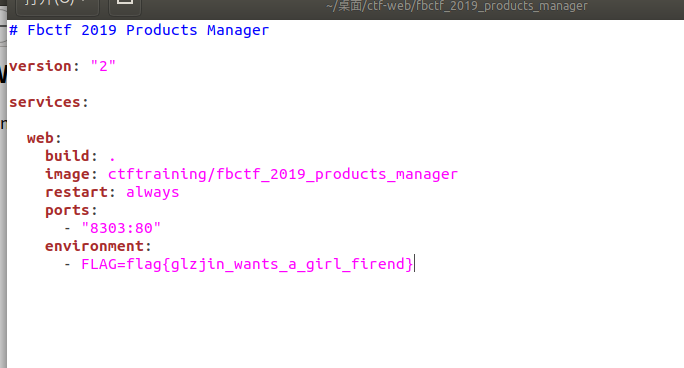Place cursor on the services key

click(45, 102)
